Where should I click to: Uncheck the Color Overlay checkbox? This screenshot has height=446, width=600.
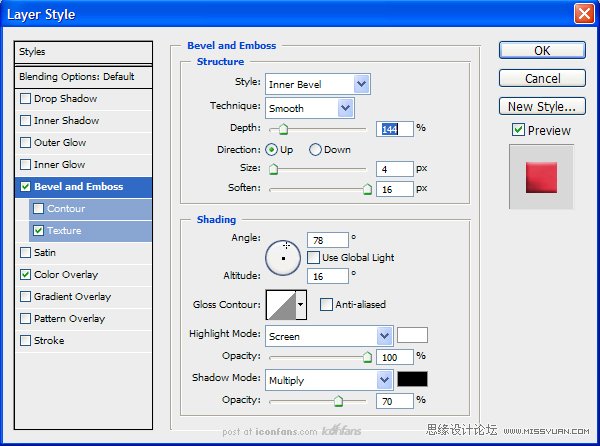click(x=25, y=275)
